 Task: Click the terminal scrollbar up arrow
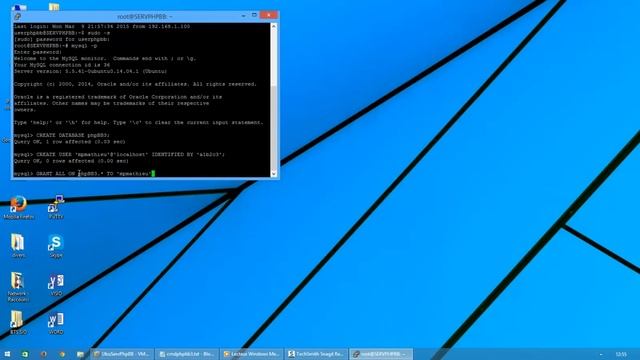tap(274, 26)
